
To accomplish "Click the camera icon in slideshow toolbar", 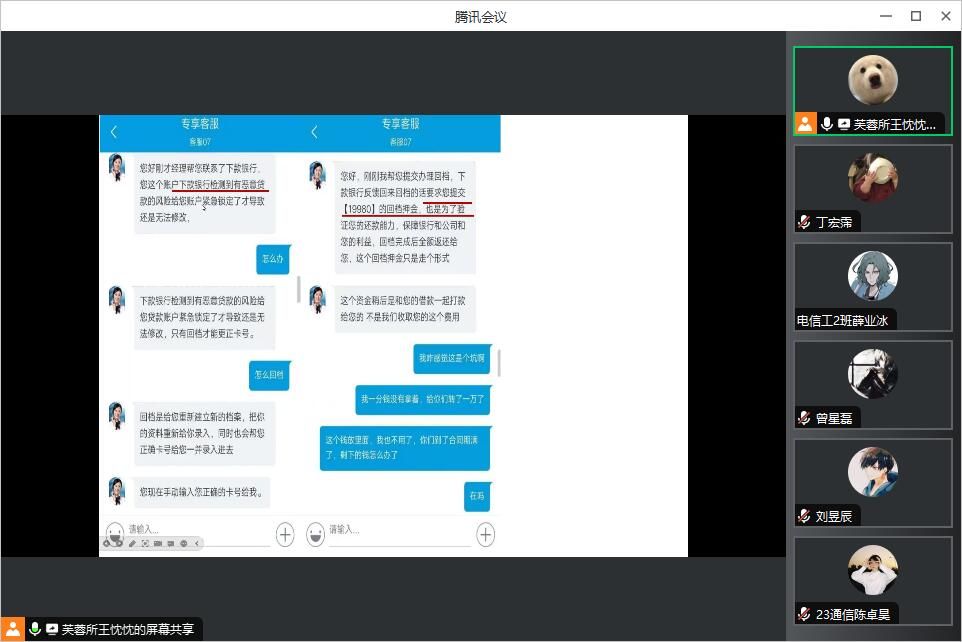I will click(x=158, y=544).
